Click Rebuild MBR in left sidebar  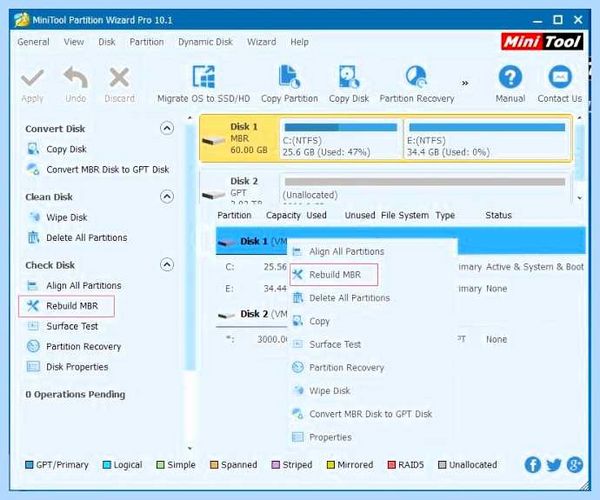pyautogui.click(x=66, y=306)
